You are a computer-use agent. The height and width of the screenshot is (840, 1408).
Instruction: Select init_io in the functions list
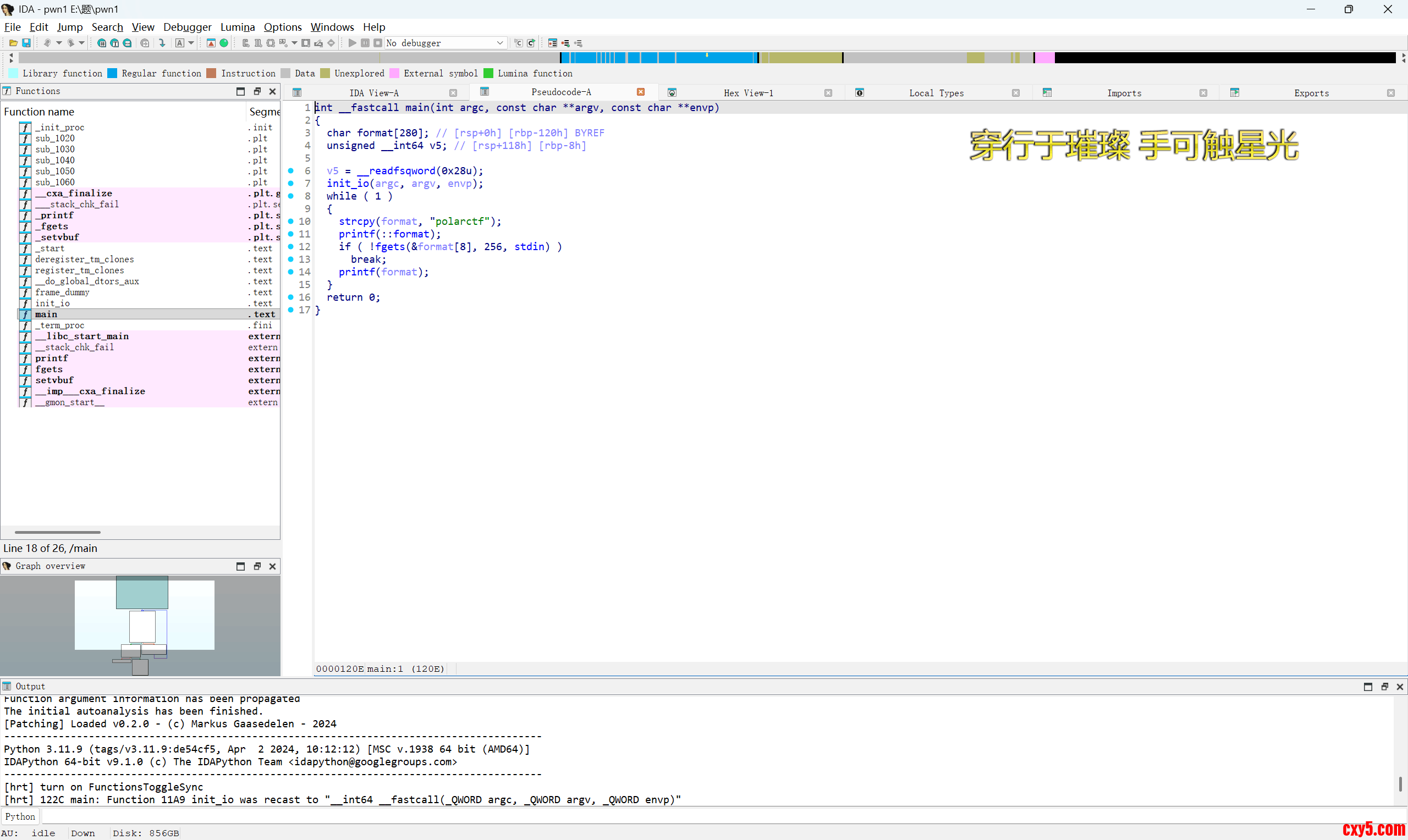point(52,303)
